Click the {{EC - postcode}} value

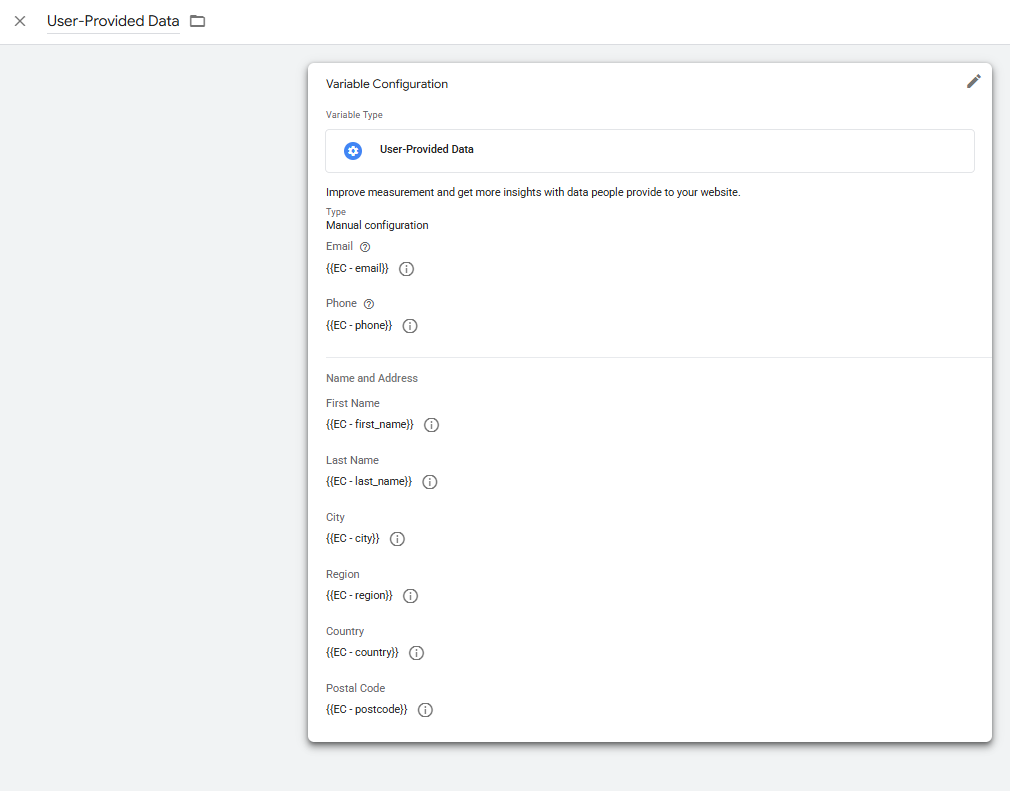[x=366, y=710]
